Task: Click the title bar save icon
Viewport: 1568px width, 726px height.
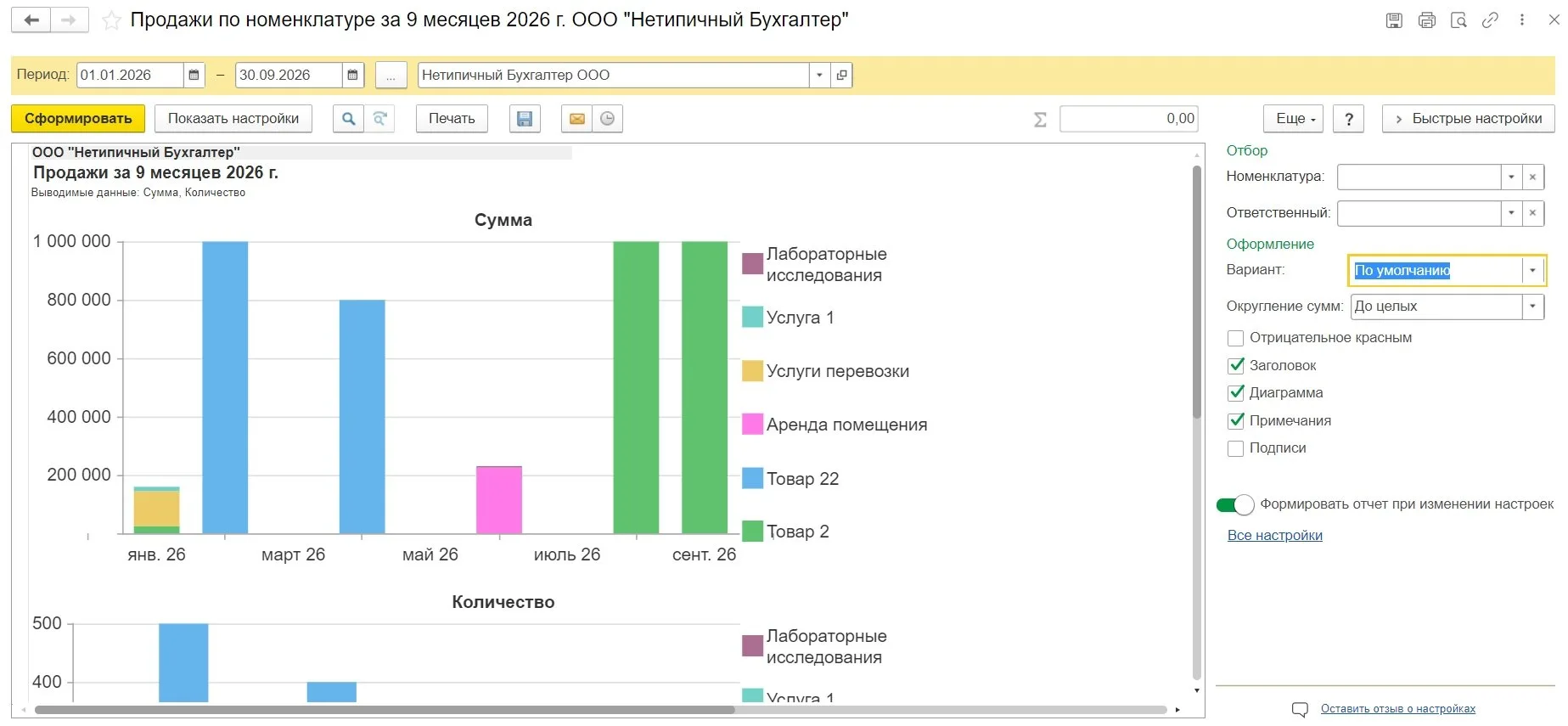Action: tap(1394, 20)
